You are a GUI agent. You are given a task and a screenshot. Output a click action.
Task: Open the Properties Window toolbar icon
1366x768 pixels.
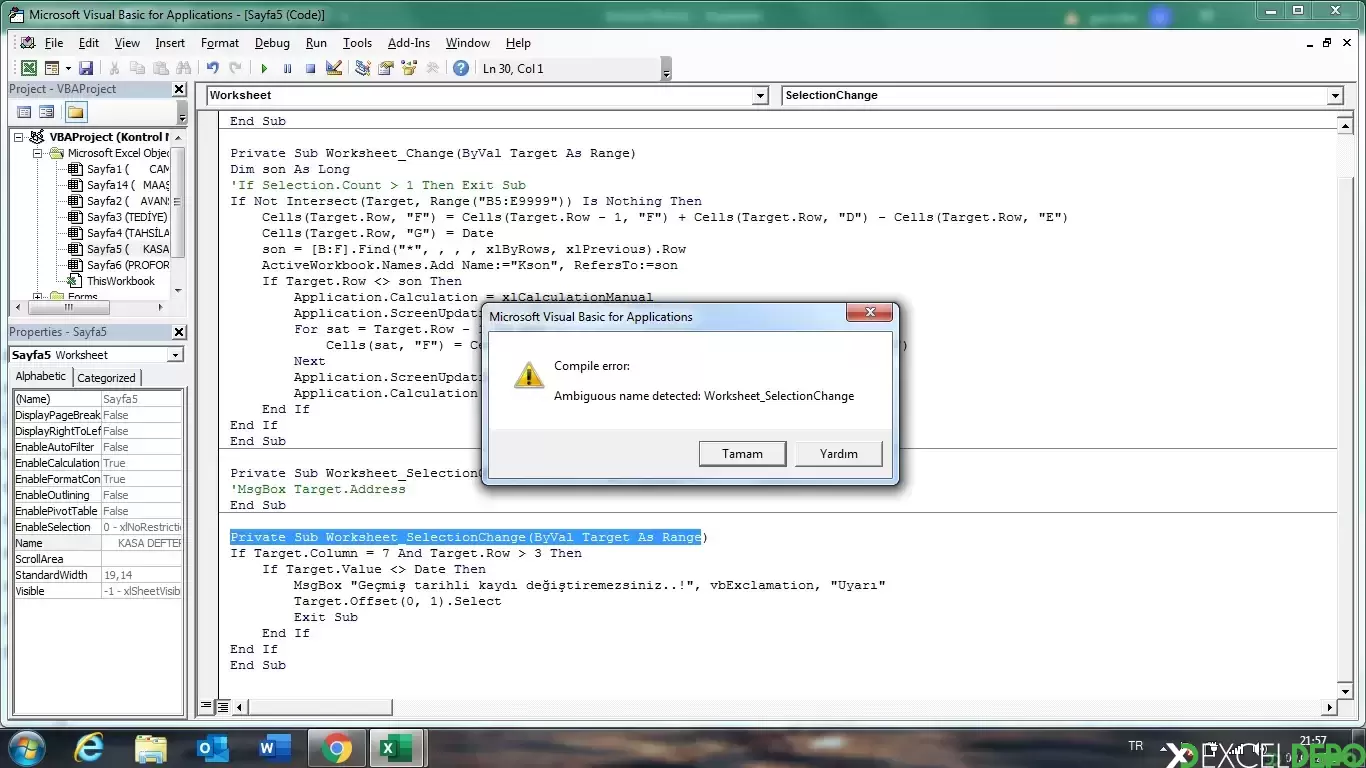pos(386,68)
